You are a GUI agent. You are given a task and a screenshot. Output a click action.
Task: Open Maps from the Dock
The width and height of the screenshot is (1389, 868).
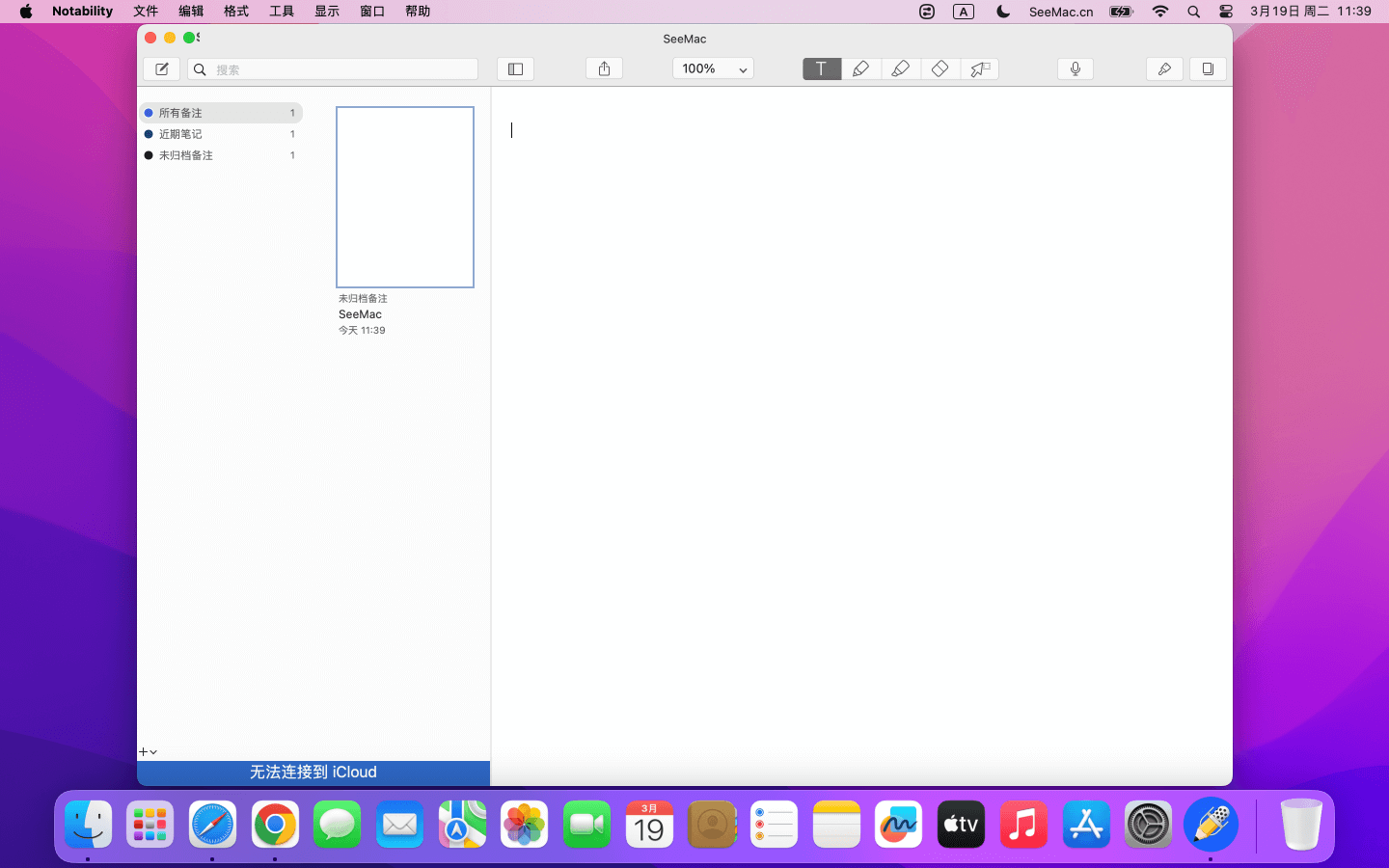point(462,825)
